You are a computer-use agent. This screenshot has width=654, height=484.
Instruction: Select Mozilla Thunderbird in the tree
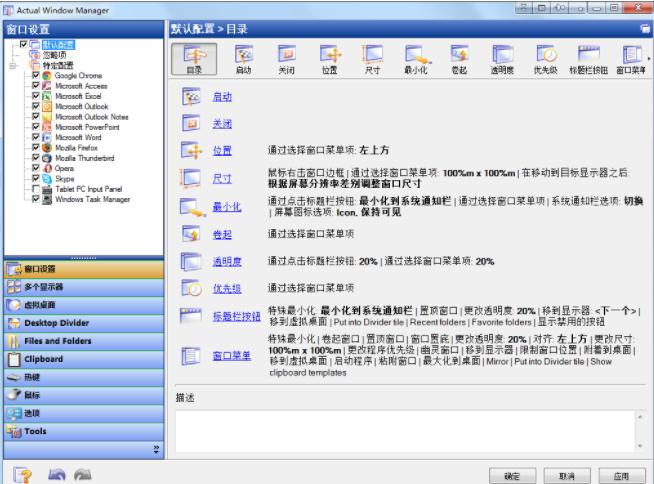coord(85,158)
